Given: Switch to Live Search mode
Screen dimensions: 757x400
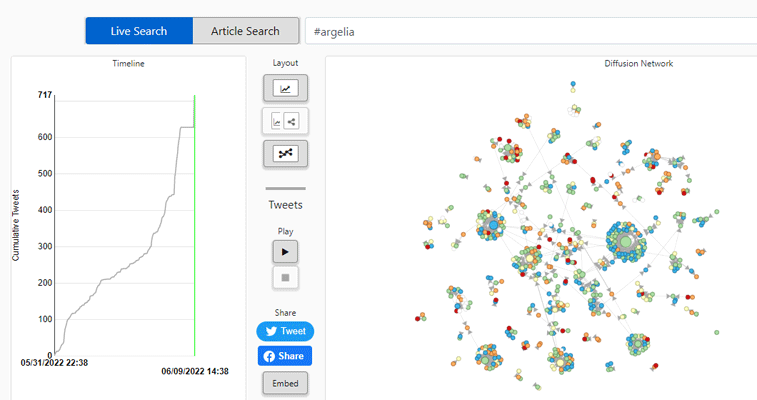Looking at the screenshot, I should [139, 31].
